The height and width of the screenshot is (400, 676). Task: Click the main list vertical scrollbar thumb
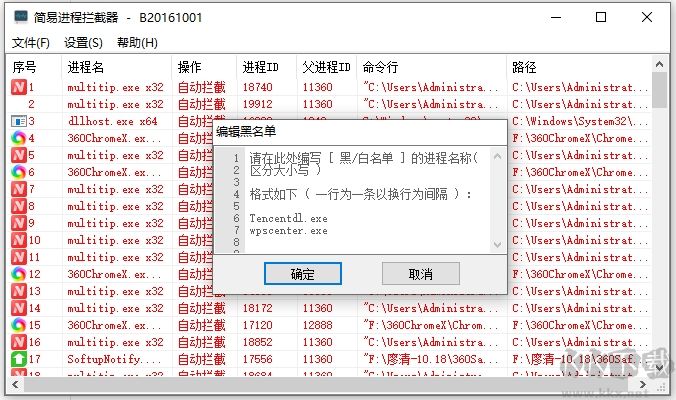[659, 90]
